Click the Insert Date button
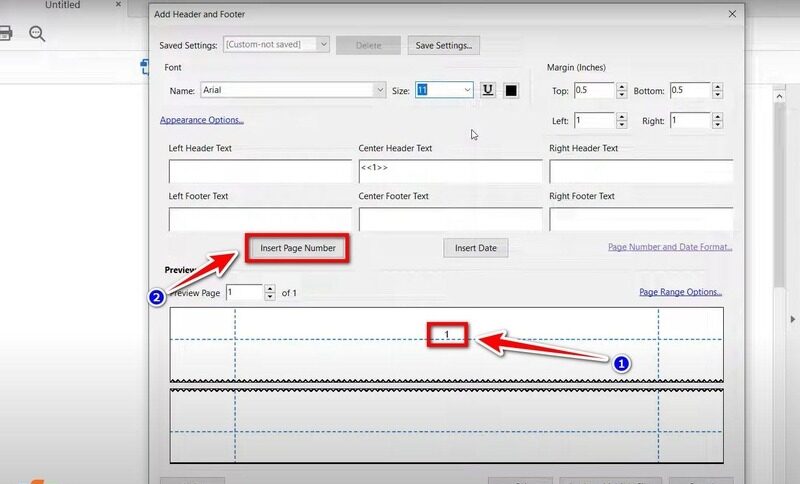 475,248
